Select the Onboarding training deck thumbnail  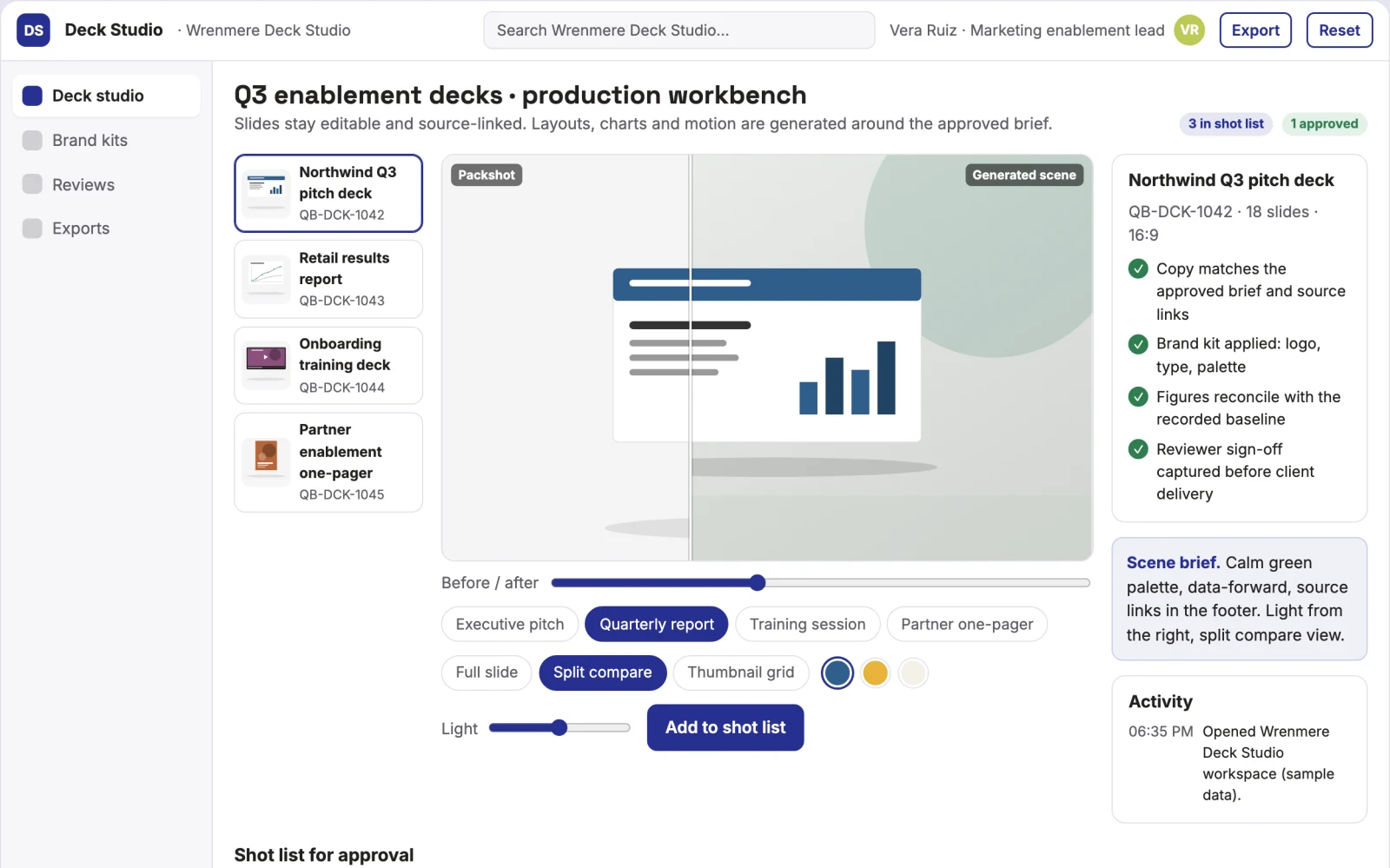266,365
